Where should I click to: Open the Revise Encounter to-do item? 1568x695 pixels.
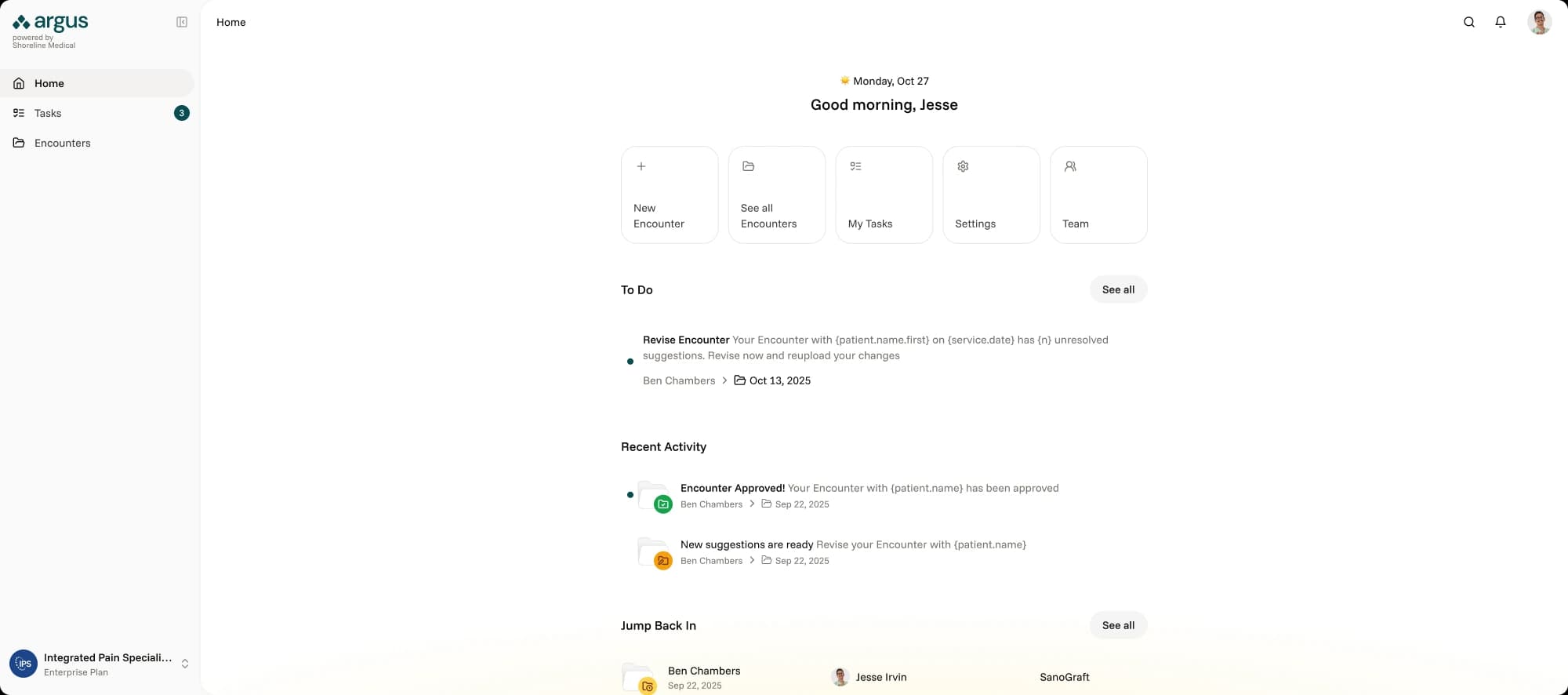point(875,347)
